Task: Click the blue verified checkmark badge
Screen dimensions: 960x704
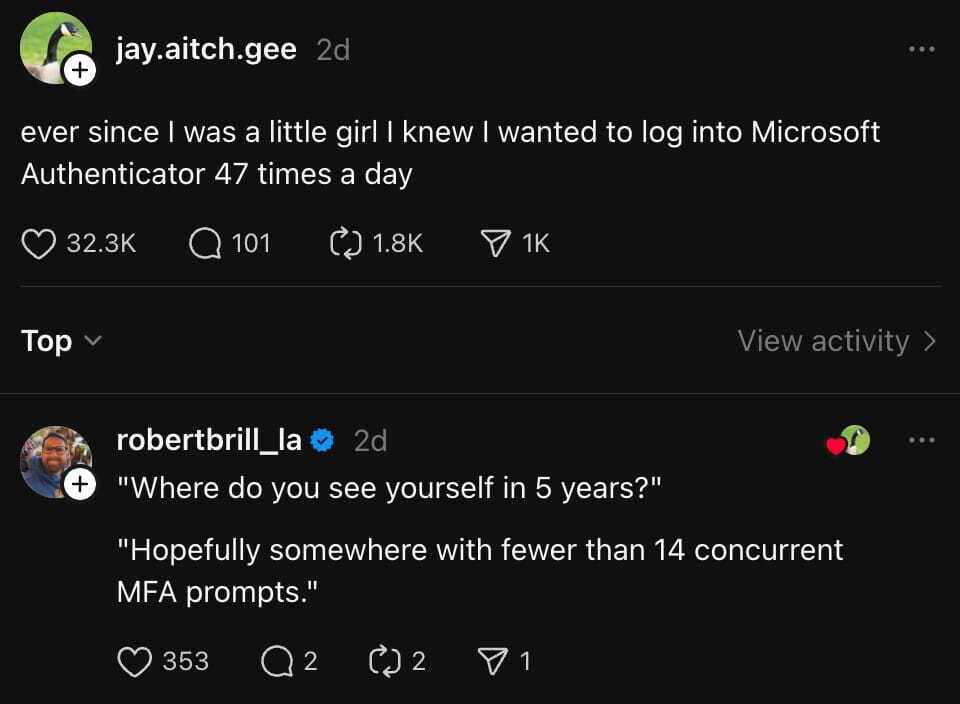Action: pos(321,440)
